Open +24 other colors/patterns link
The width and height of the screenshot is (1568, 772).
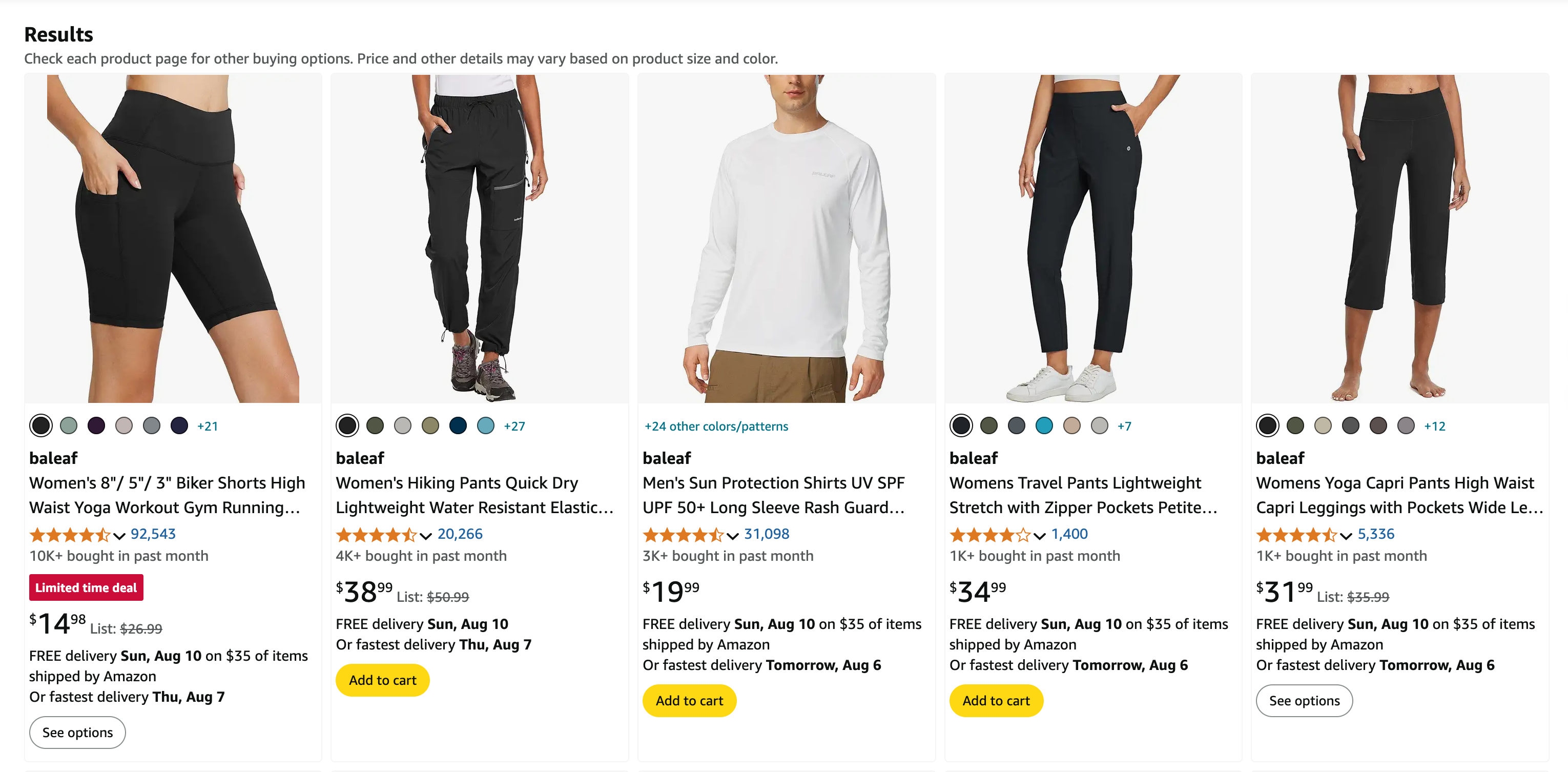click(x=716, y=426)
